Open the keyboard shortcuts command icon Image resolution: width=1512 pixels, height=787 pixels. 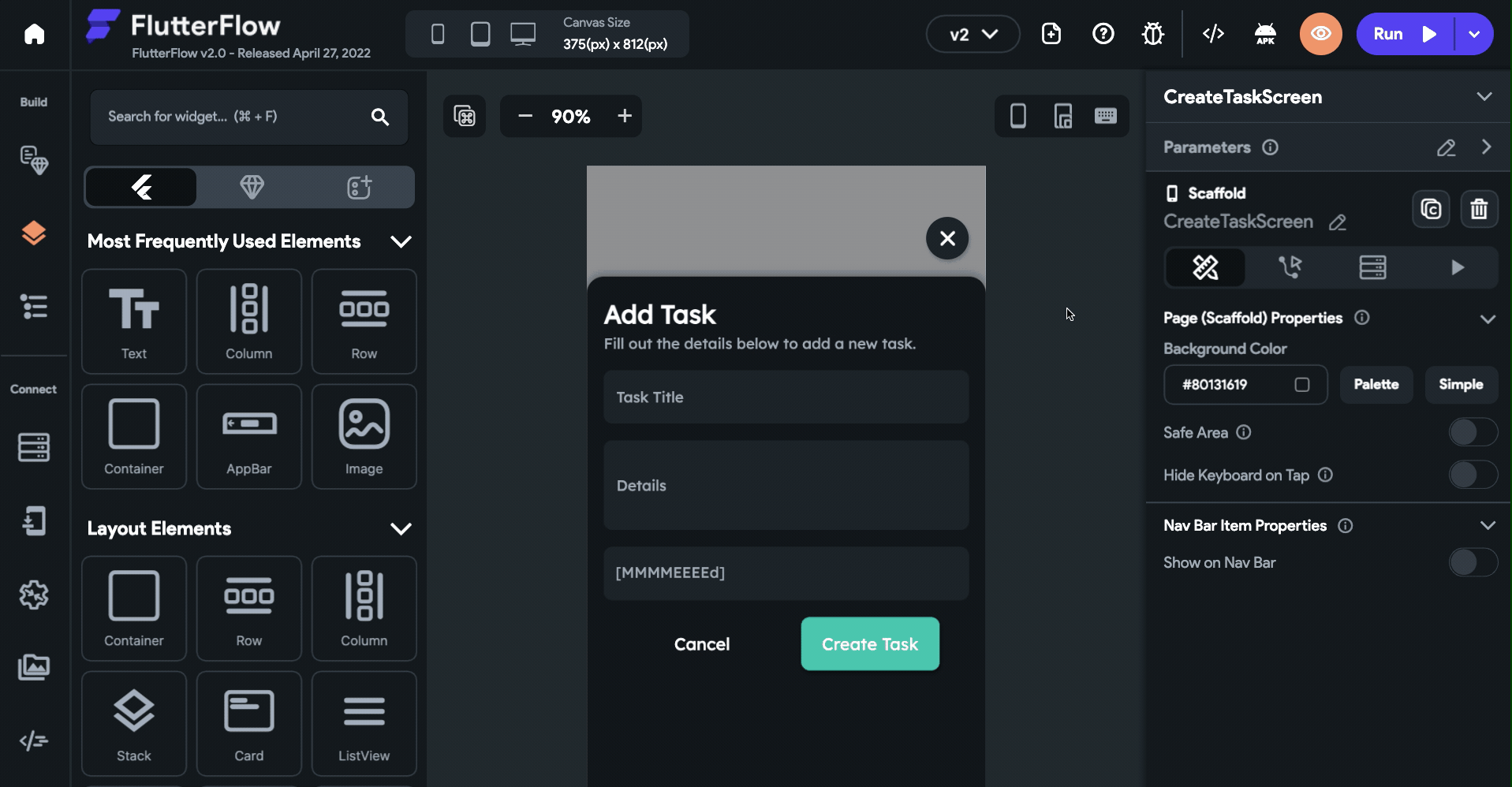465,116
